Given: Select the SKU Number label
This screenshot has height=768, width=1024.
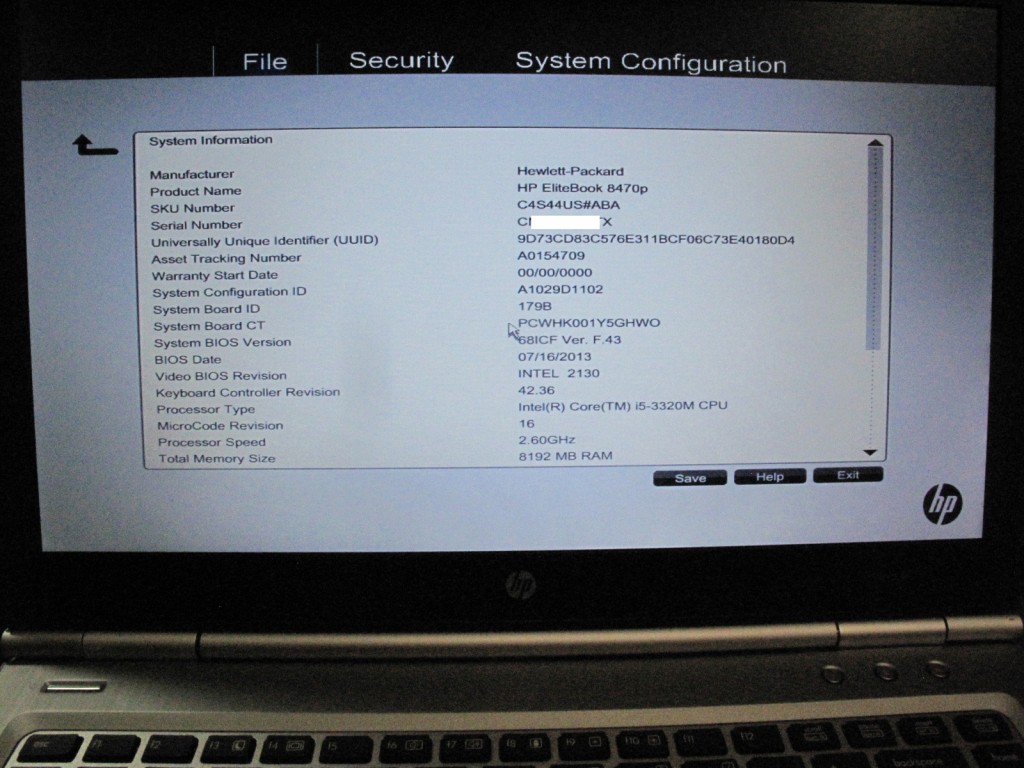Looking at the screenshot, I should (x=192, y=208).
